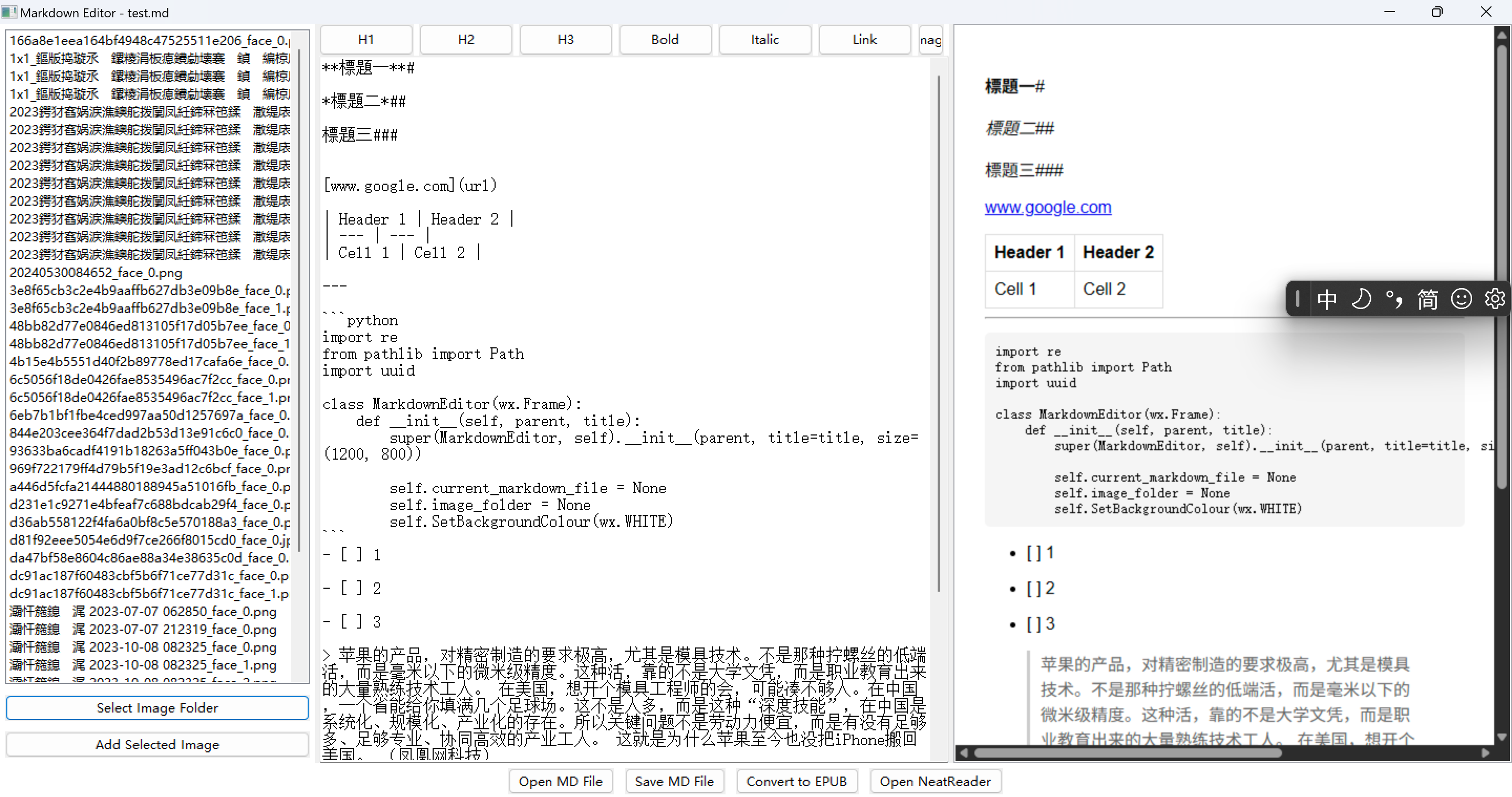Viewport: 1512px width, 797px height.
Task: Click preview scrollbar up arrow
Action: pos(1501,35)
